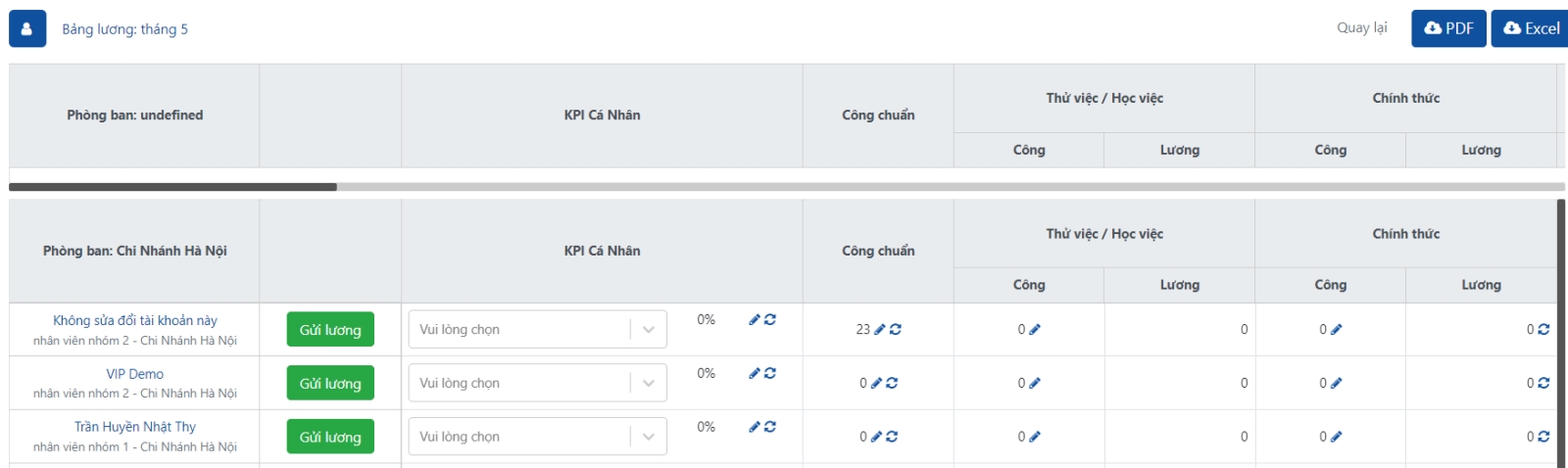This screenshot has width=1568, height=468.
Task: Refresh Chính thức Lương in first row
Action: pyautogui.click(x=1543, y=330)
